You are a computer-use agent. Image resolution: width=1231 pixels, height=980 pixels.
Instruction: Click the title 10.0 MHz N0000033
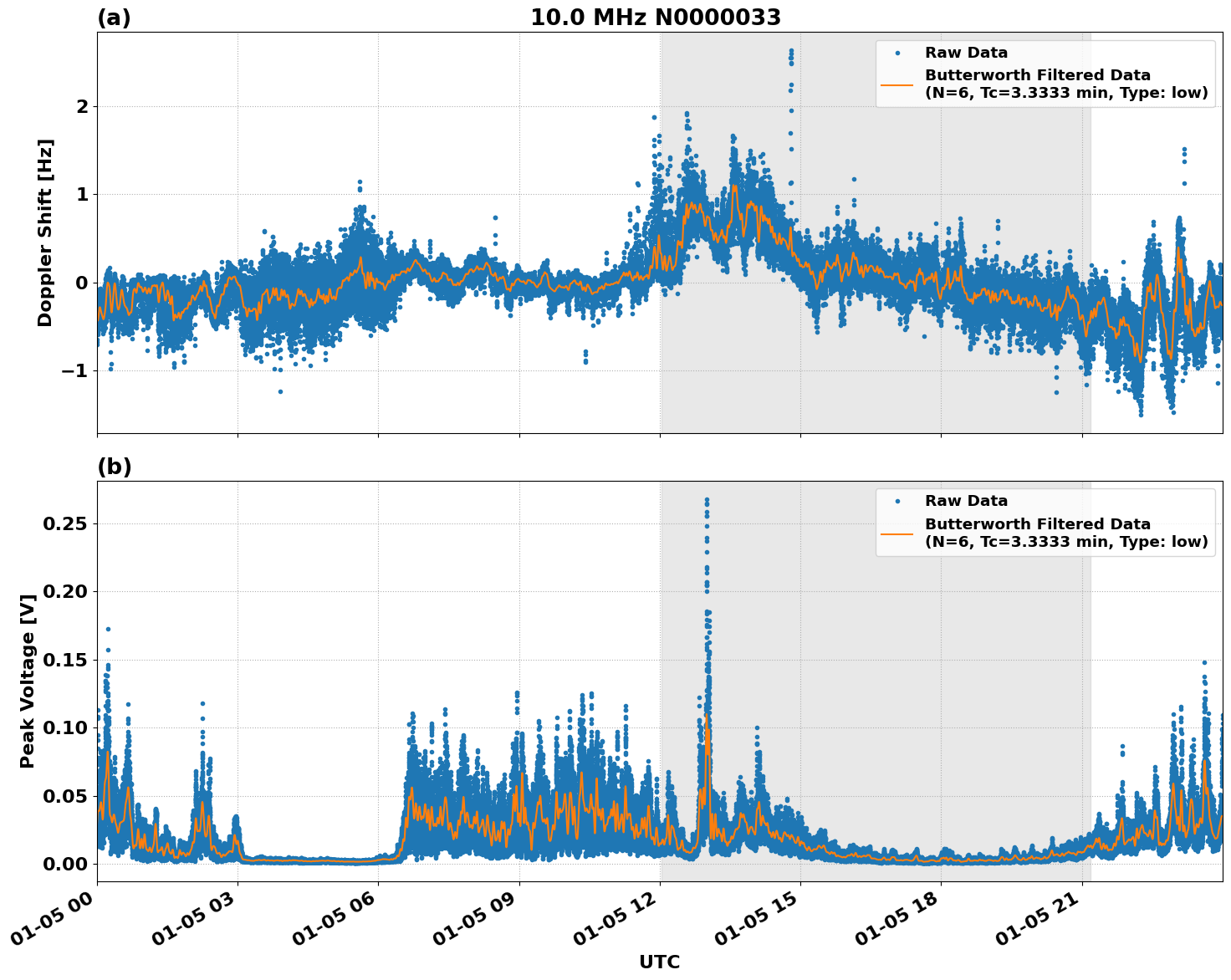[x=657, y=15]
